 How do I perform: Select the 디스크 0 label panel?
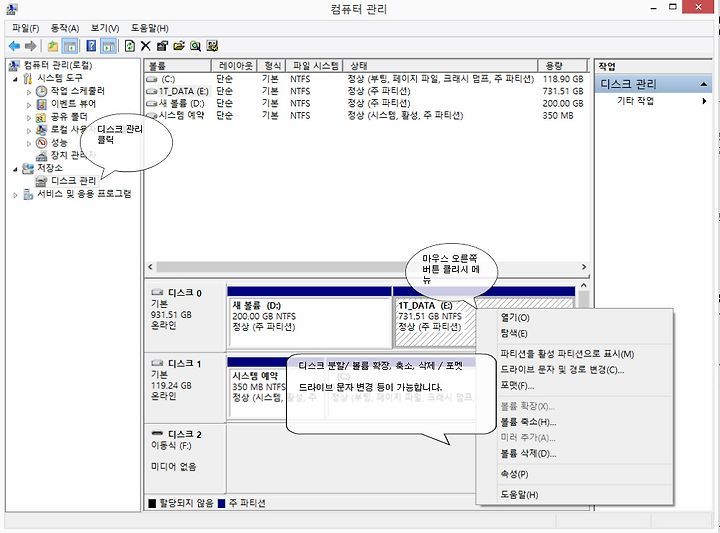[185, 318]
